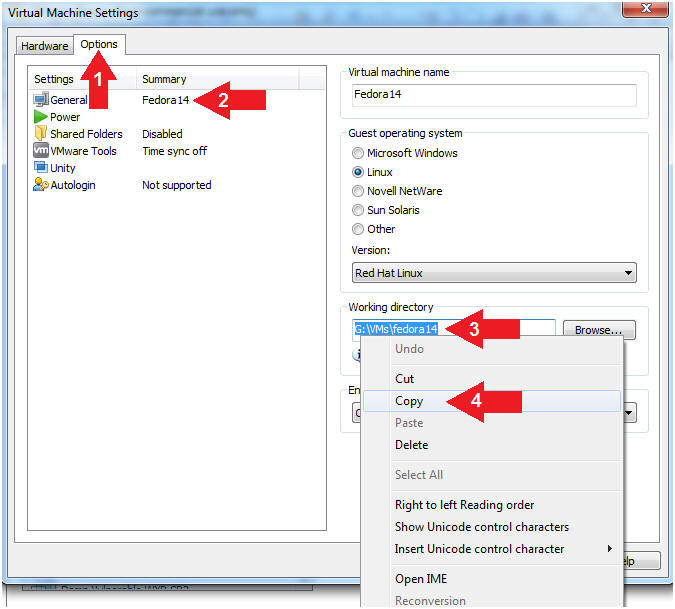Viewport: 675px width, 609px height.
Task: Click the General settings monitor icon
Action: (x=41, y=100)
